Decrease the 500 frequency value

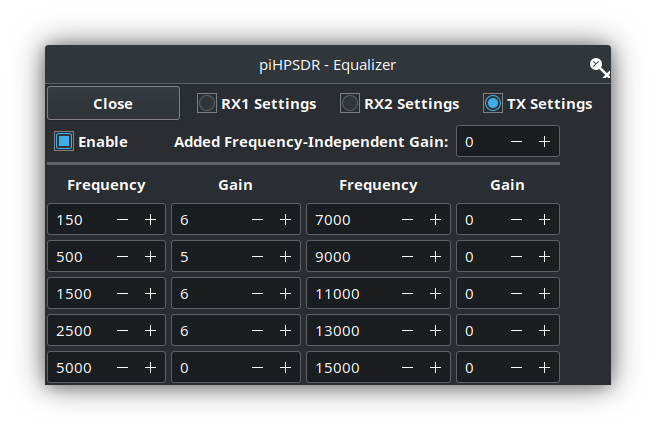point(123,256)
